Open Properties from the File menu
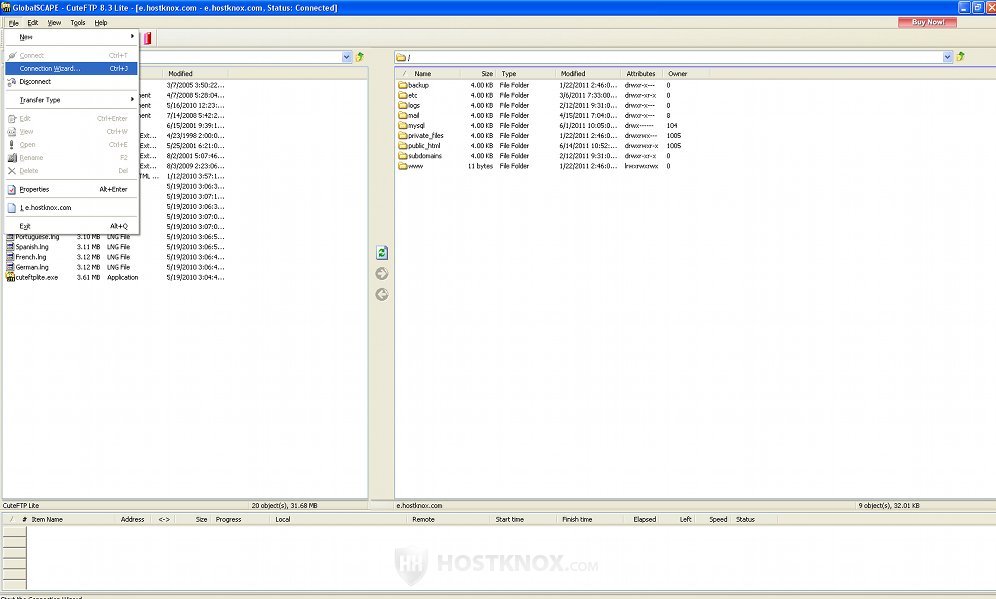This screenshot has width=996, height=599. pyautogui.click(x=71, y=189)
